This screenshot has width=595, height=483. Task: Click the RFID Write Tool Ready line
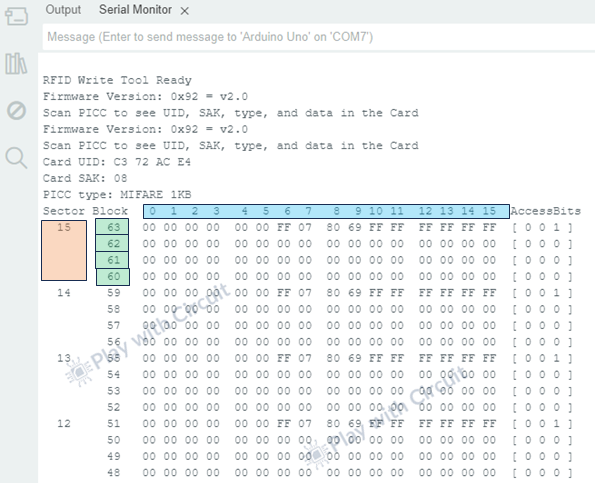117,80
